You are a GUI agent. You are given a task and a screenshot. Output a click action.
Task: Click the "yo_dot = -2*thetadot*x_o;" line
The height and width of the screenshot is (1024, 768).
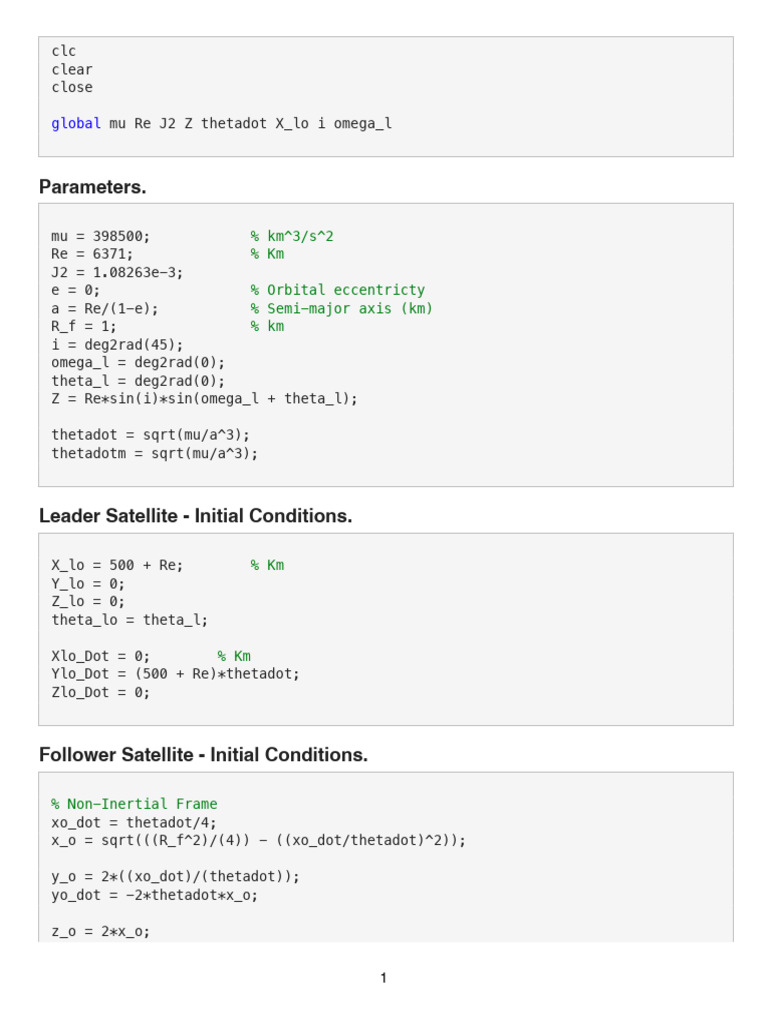coord(155,894)
